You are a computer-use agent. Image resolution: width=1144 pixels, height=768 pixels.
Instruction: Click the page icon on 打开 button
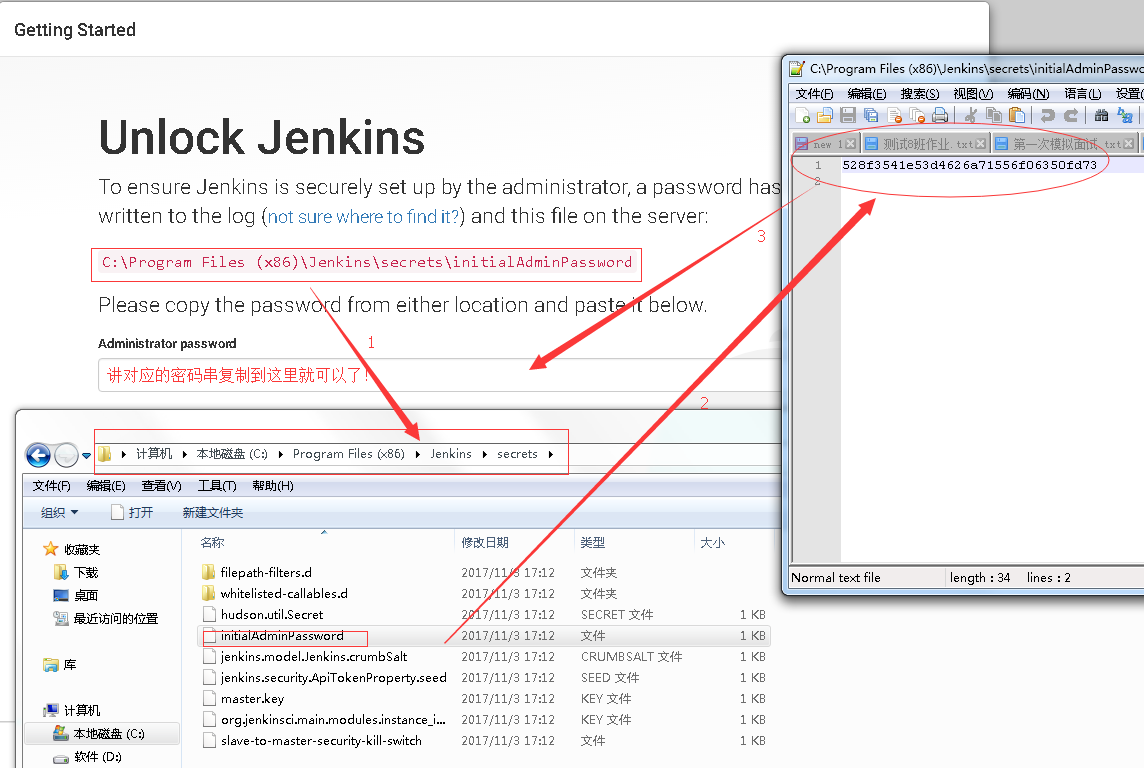click(x=117, y=512)
